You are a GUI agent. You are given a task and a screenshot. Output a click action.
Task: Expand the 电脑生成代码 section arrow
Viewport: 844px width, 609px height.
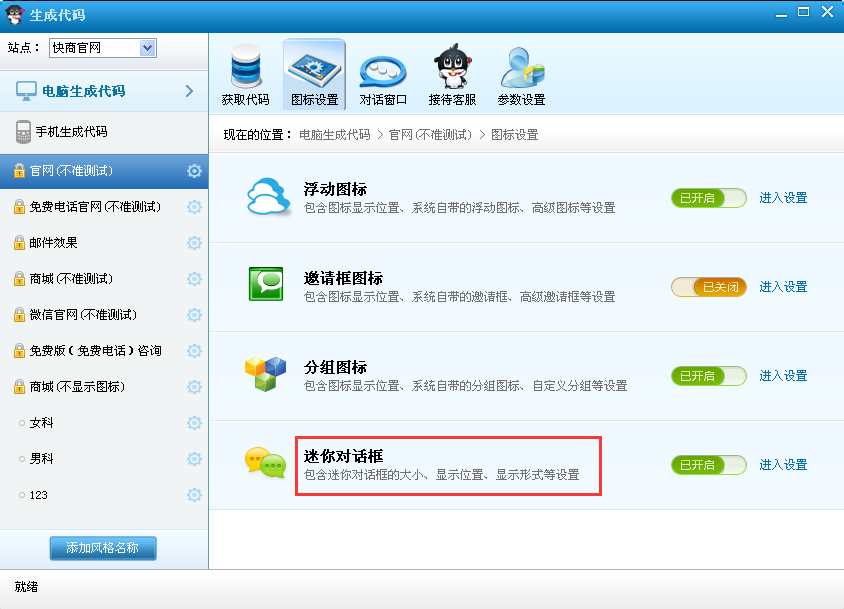point(189,91)
